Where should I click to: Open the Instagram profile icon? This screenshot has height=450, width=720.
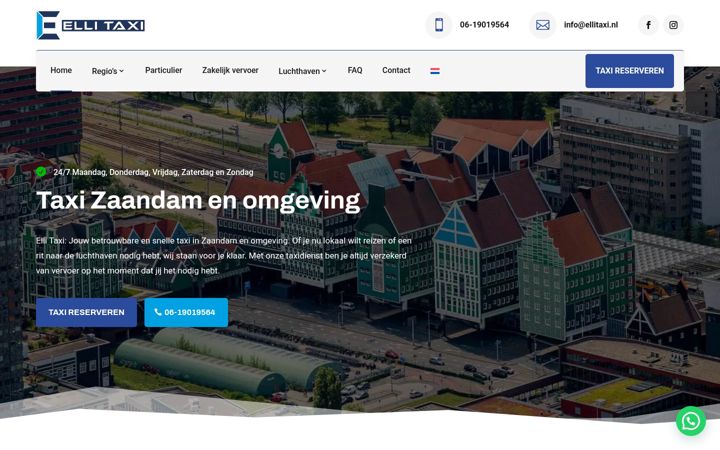pyautogui.click(x=673, y=25)
